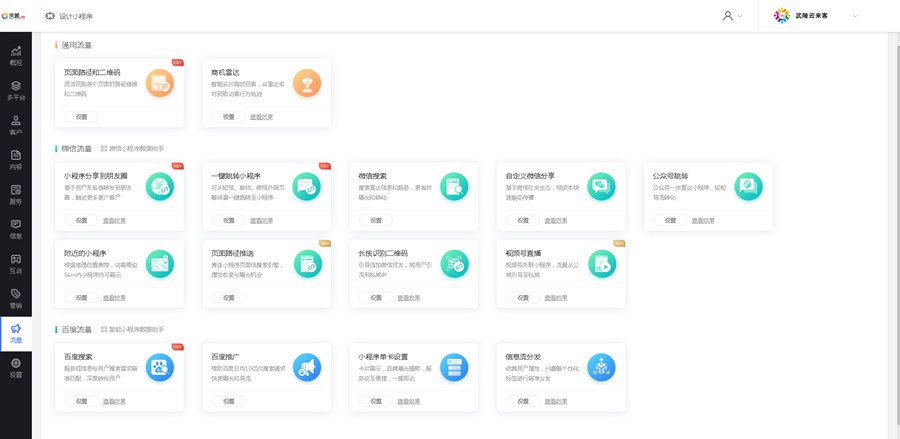
Task: Click the 商机雷达 radar icon
Action: pyautogui.click(x=307, y=83)
